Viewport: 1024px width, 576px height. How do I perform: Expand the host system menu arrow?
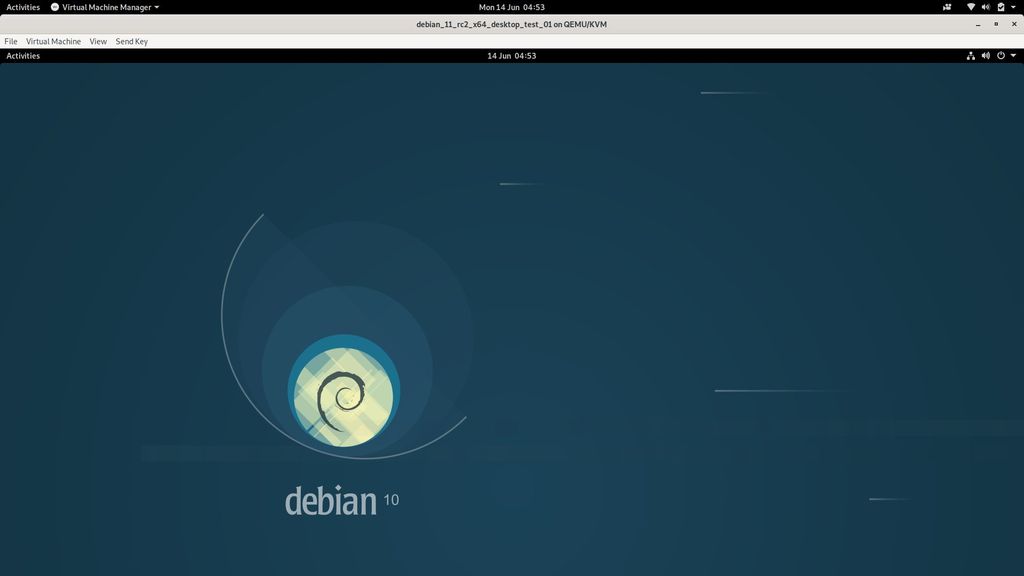(1014, 7)
